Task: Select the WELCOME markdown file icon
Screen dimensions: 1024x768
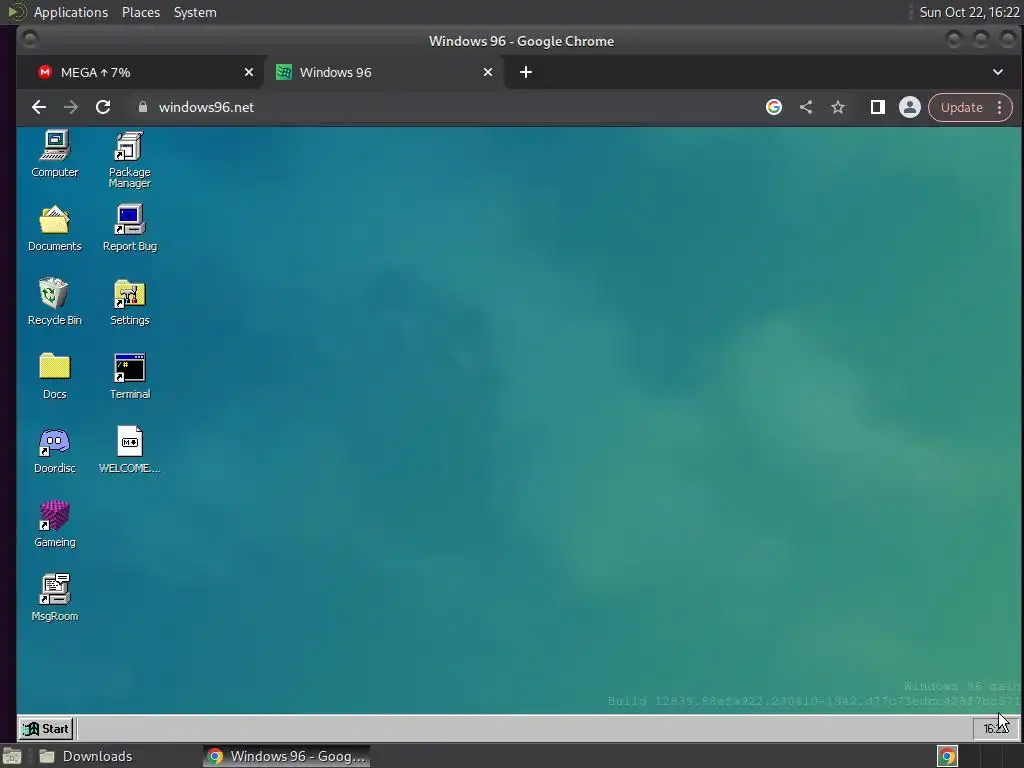Action: [x=129, y=450]
